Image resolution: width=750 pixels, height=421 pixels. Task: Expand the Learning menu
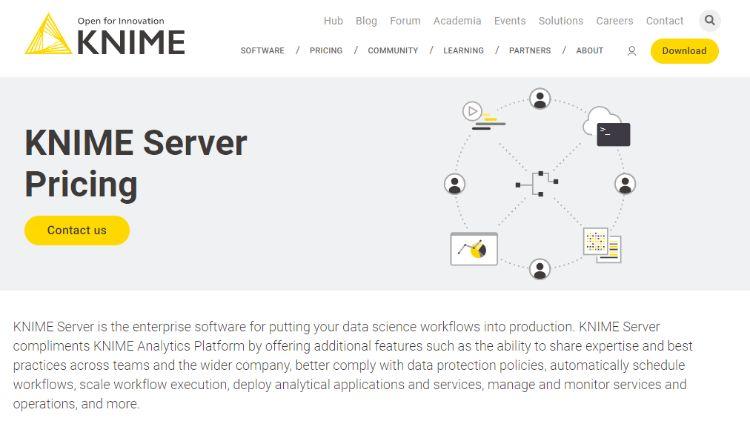(463, 51)
